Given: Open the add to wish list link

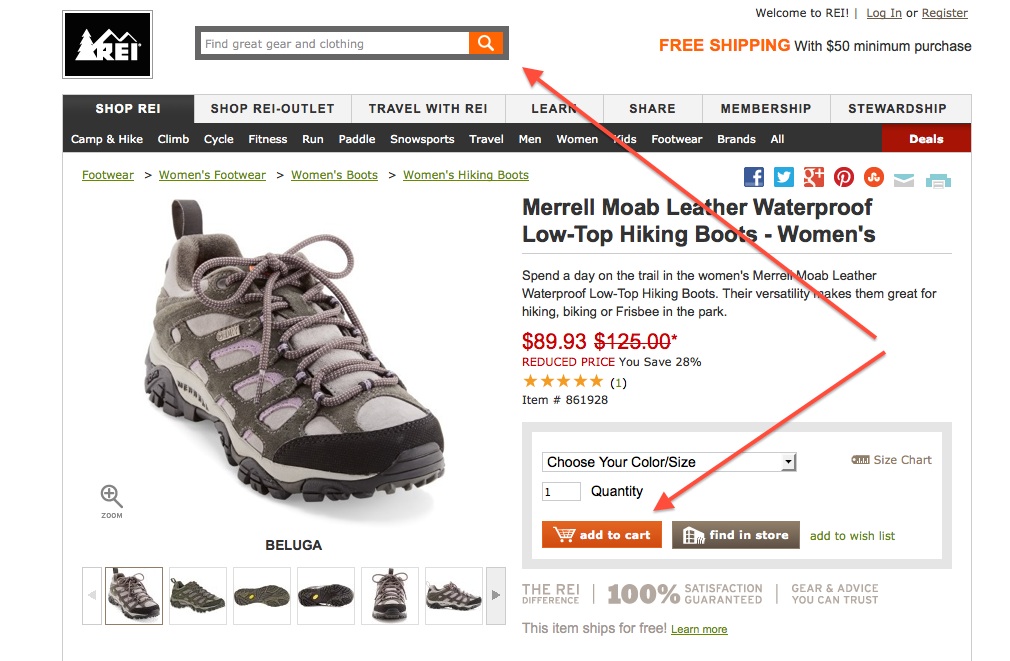Looking at the screenshot, I should tap(852, 536).
